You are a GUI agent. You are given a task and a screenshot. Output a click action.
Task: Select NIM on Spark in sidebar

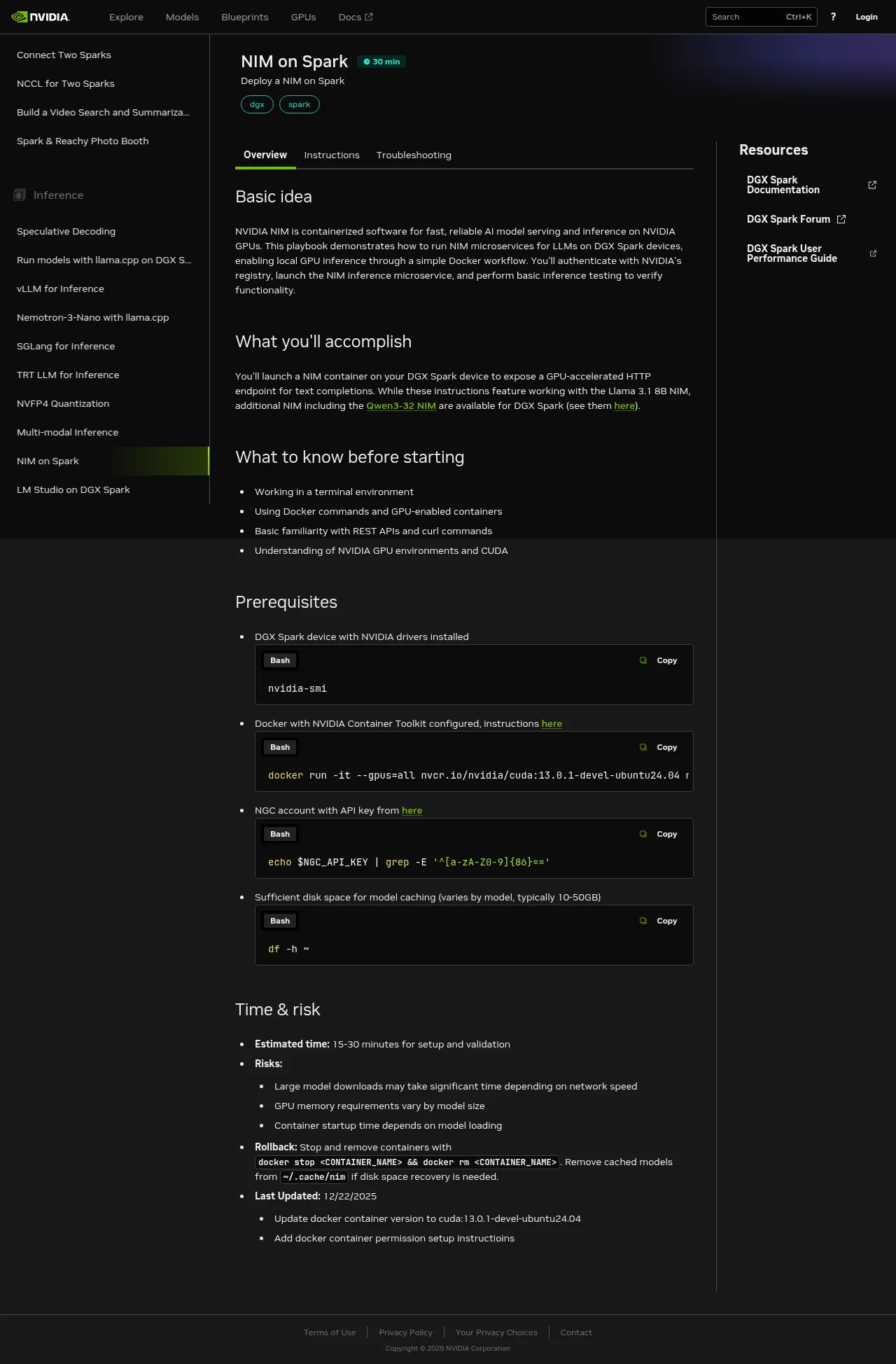(x=105, y=461)
